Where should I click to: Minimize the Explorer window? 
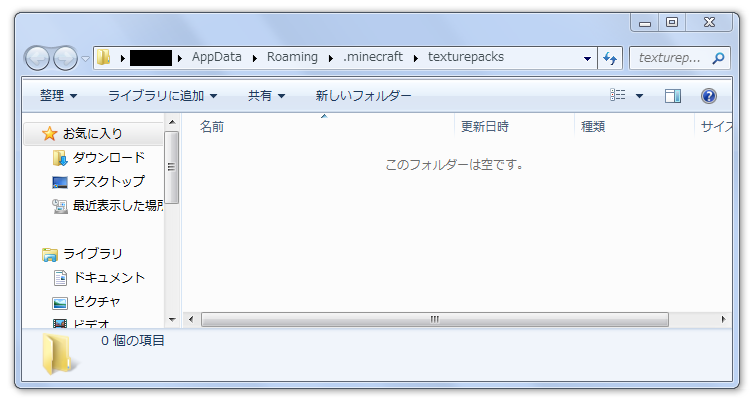[x=644, y=23]
